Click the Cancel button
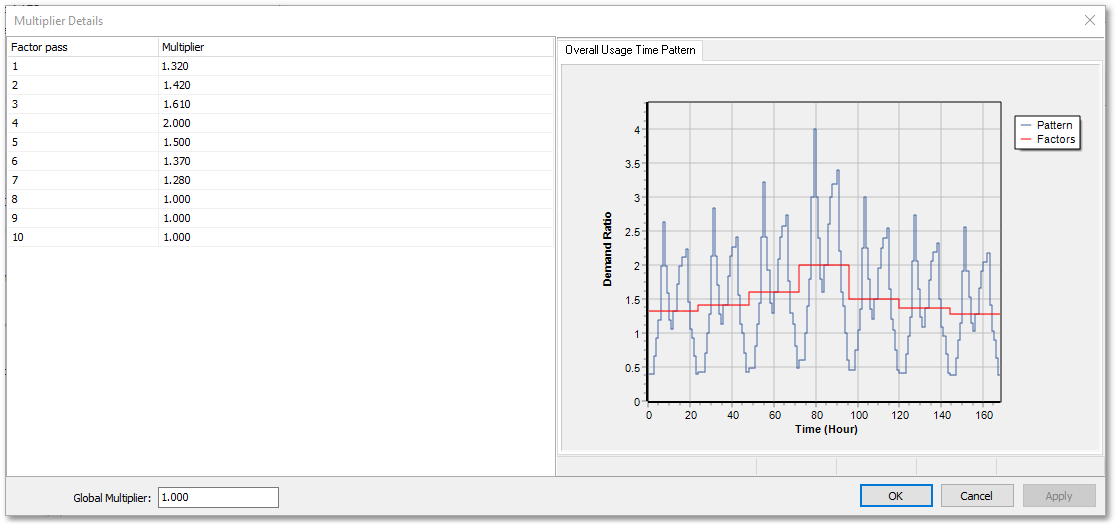 pos(977,496)
